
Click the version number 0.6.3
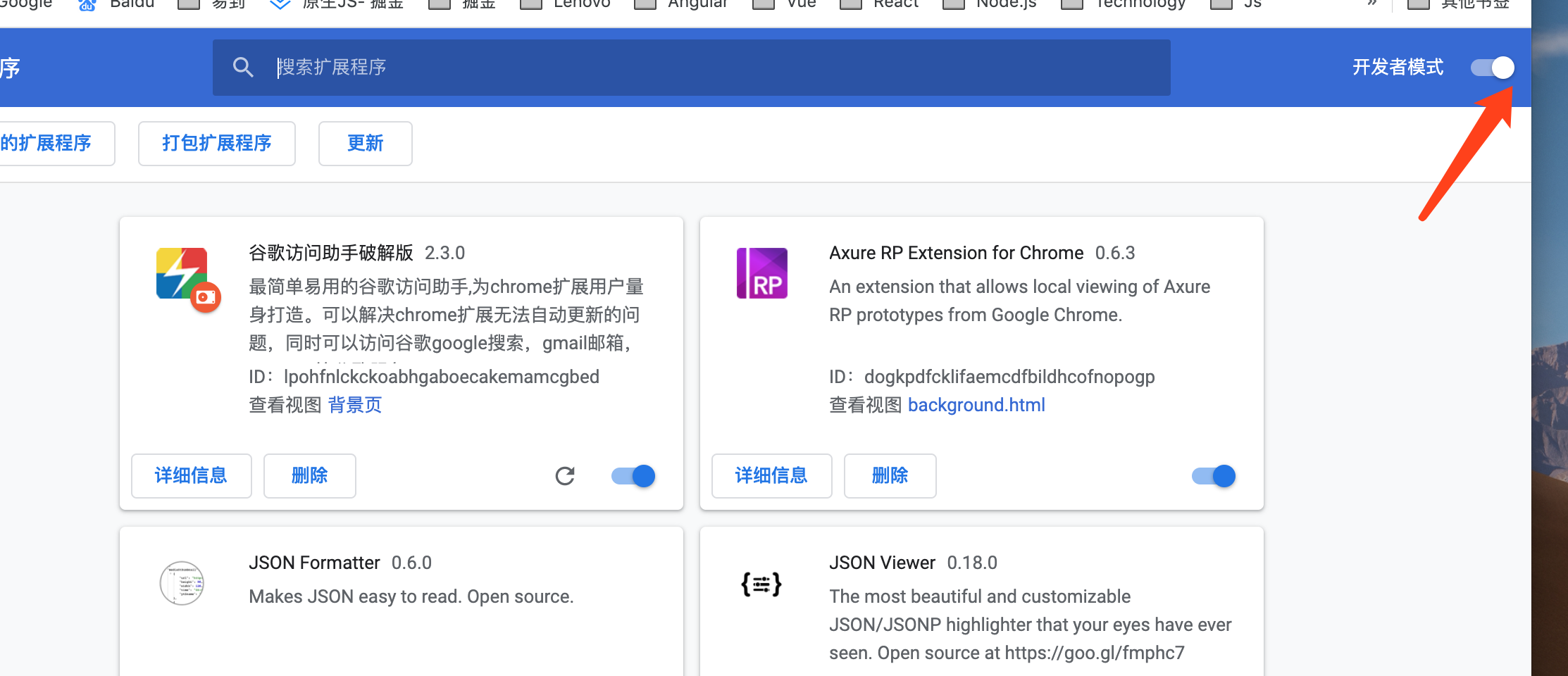click(x=1115, y=253)
